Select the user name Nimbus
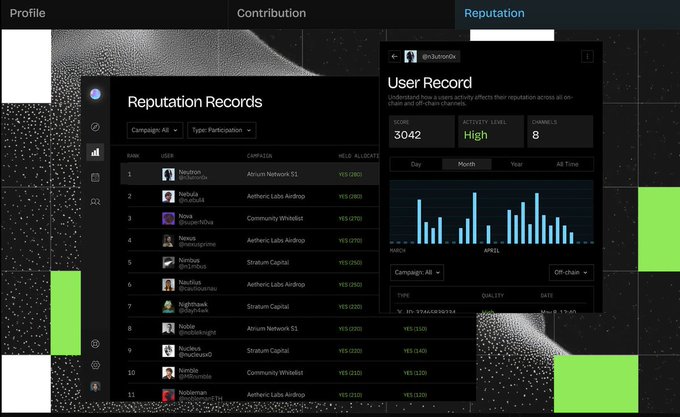680x417 pixels. coord(189,260)
